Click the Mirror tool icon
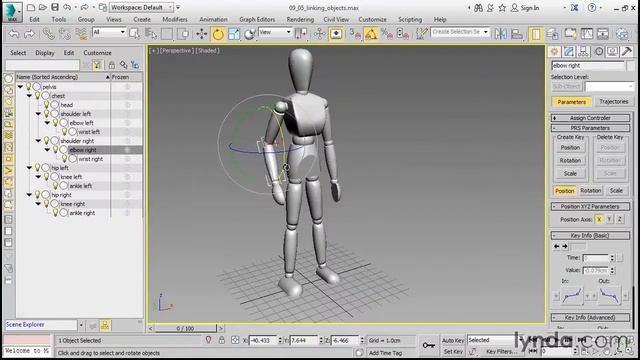Viewport: 640px width, 360px height. pos(501,34)
